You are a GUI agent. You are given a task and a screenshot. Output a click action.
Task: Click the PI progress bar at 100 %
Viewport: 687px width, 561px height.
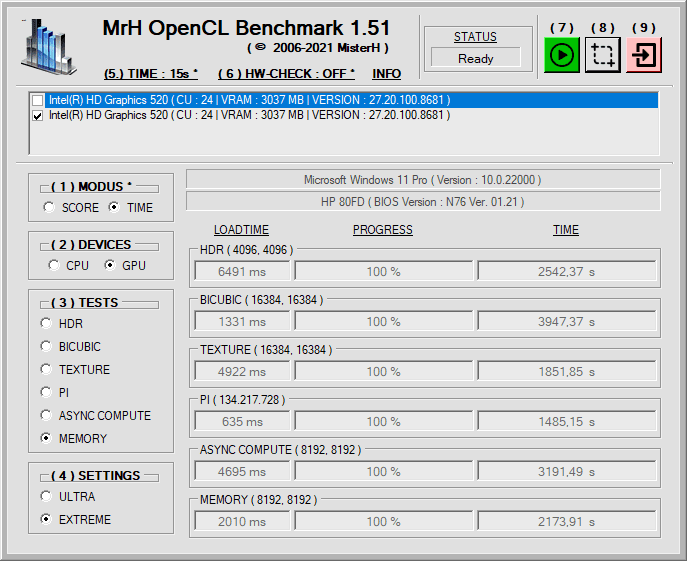pyautogui.click(x=384, y=421)
